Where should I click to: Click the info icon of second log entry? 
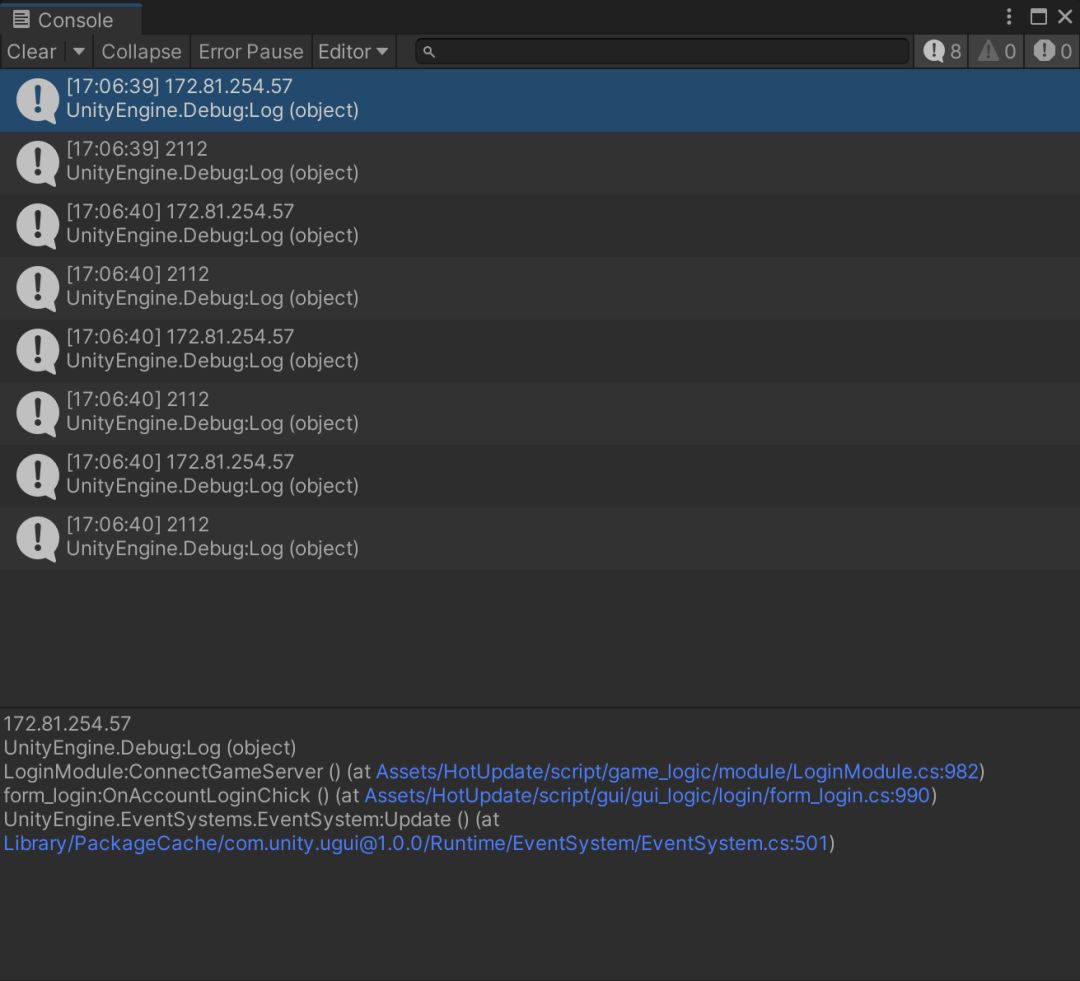click(38, 162)
